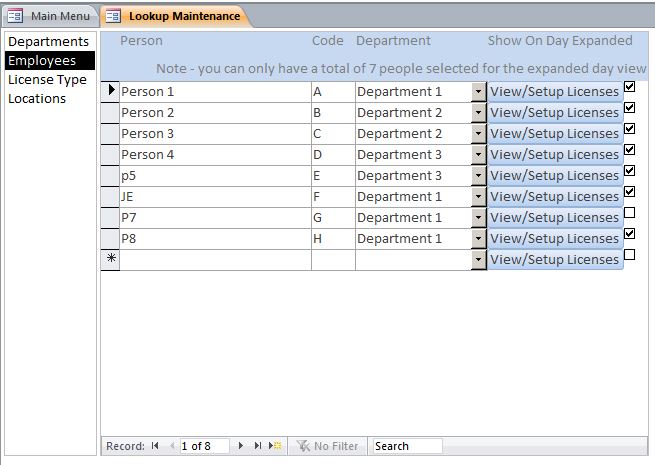Create new blank record star icon
The image size is (655, 465).
pos(275,446)
